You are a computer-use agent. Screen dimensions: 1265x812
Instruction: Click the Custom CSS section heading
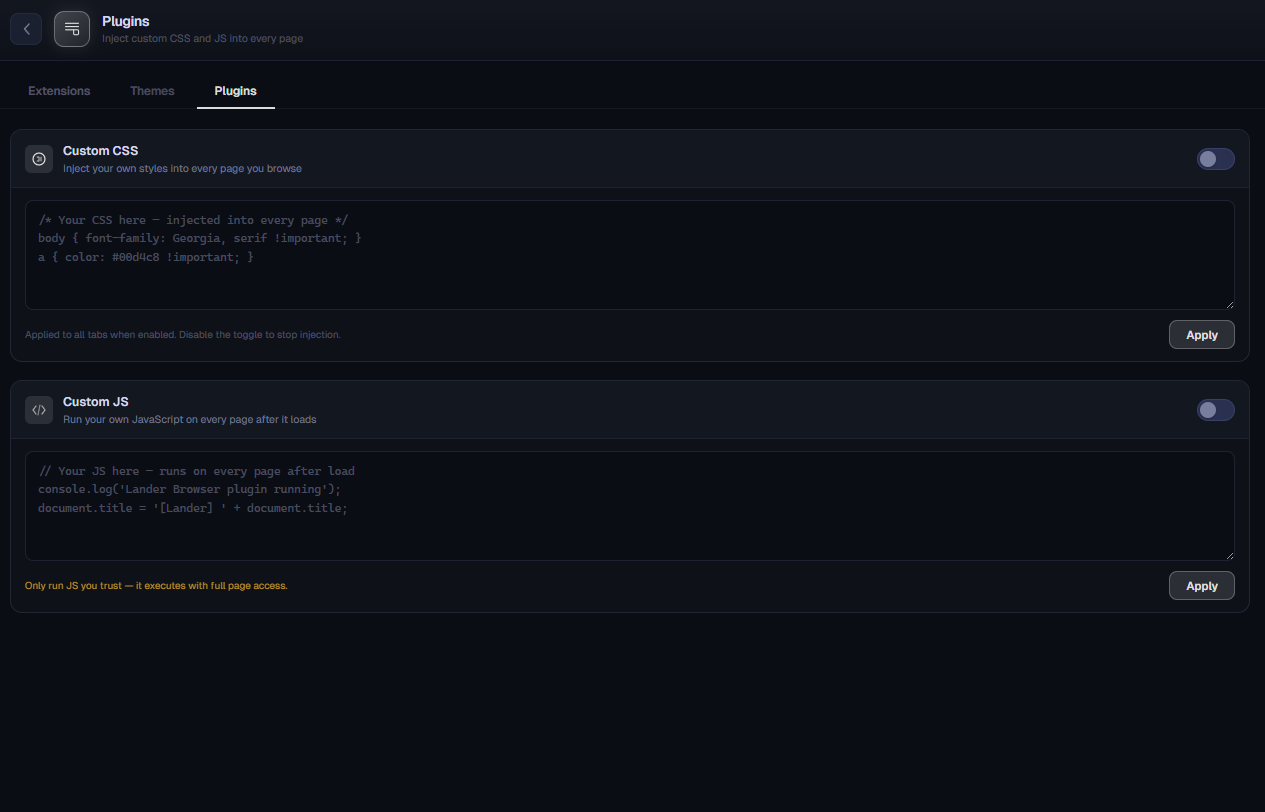click(x=100, y=151)
